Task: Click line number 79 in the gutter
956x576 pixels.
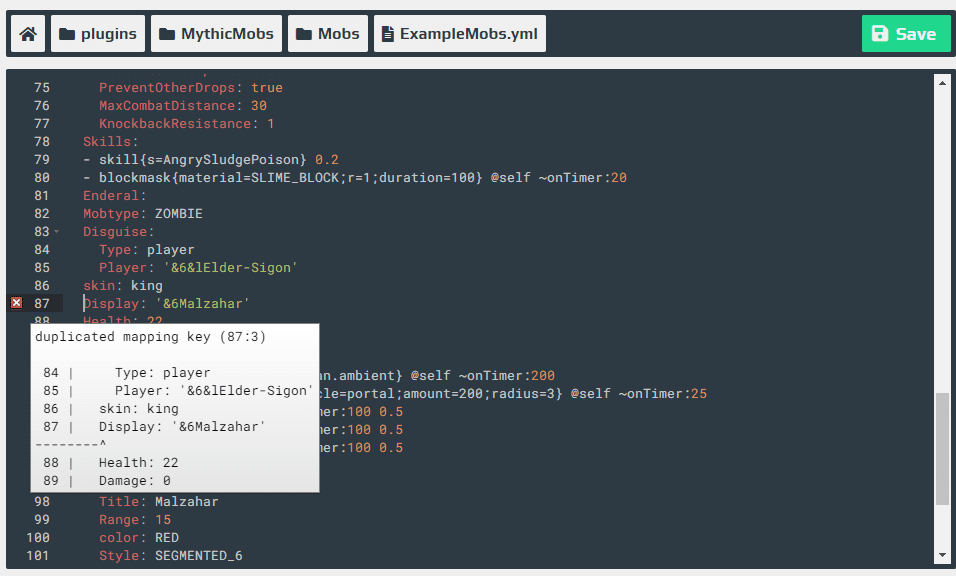Action: pos(41,160)
